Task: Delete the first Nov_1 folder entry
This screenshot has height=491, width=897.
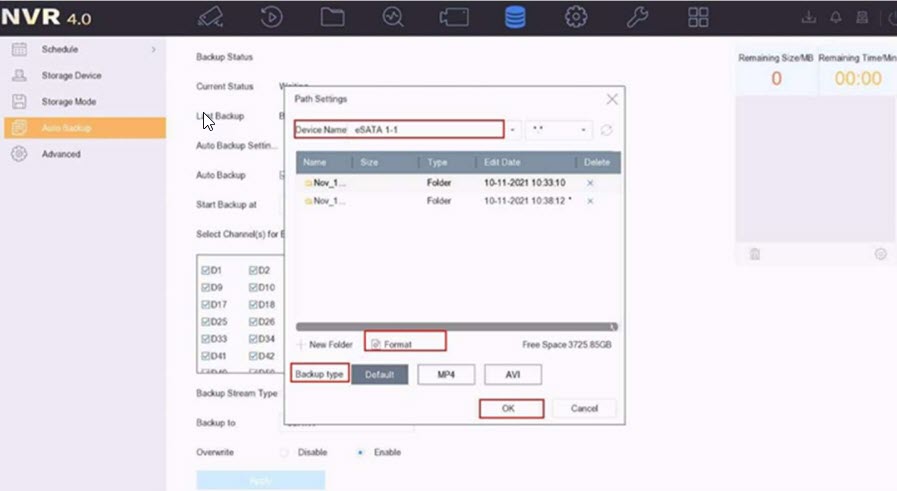Action: (x=590, y=183)
